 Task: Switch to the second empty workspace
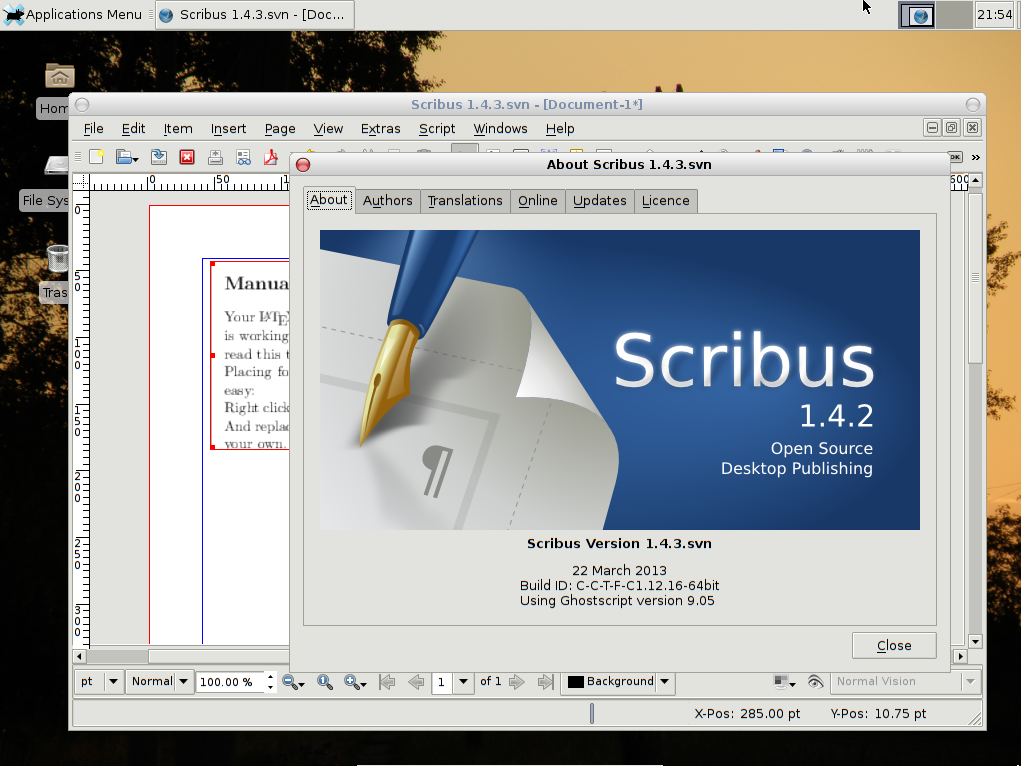pyautogui.click(x=954, y=15)
